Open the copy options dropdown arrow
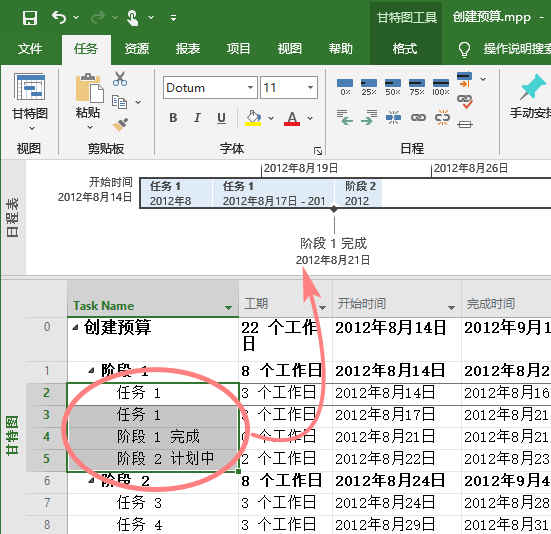Screen dimensions: 551x534 pos(138,102)
